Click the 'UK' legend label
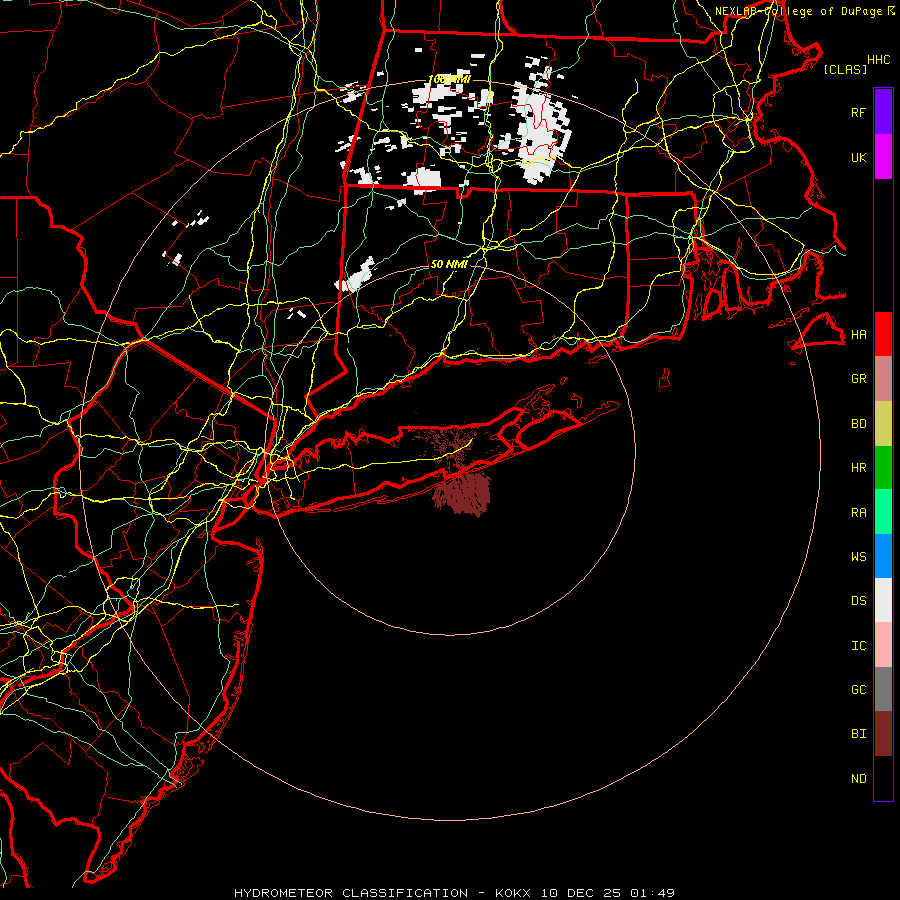Viewport: 900px width, 900px height. [x=858, y=157]
